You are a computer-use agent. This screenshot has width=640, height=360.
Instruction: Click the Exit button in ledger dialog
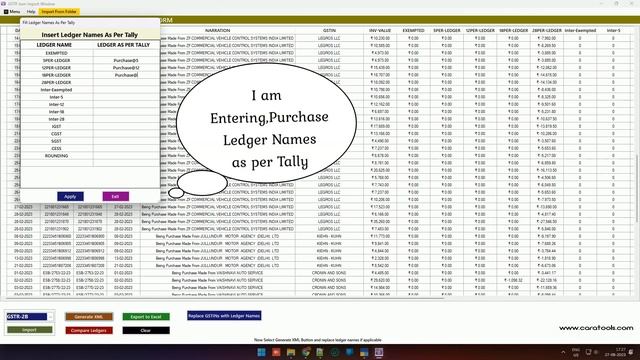point(116,196)
